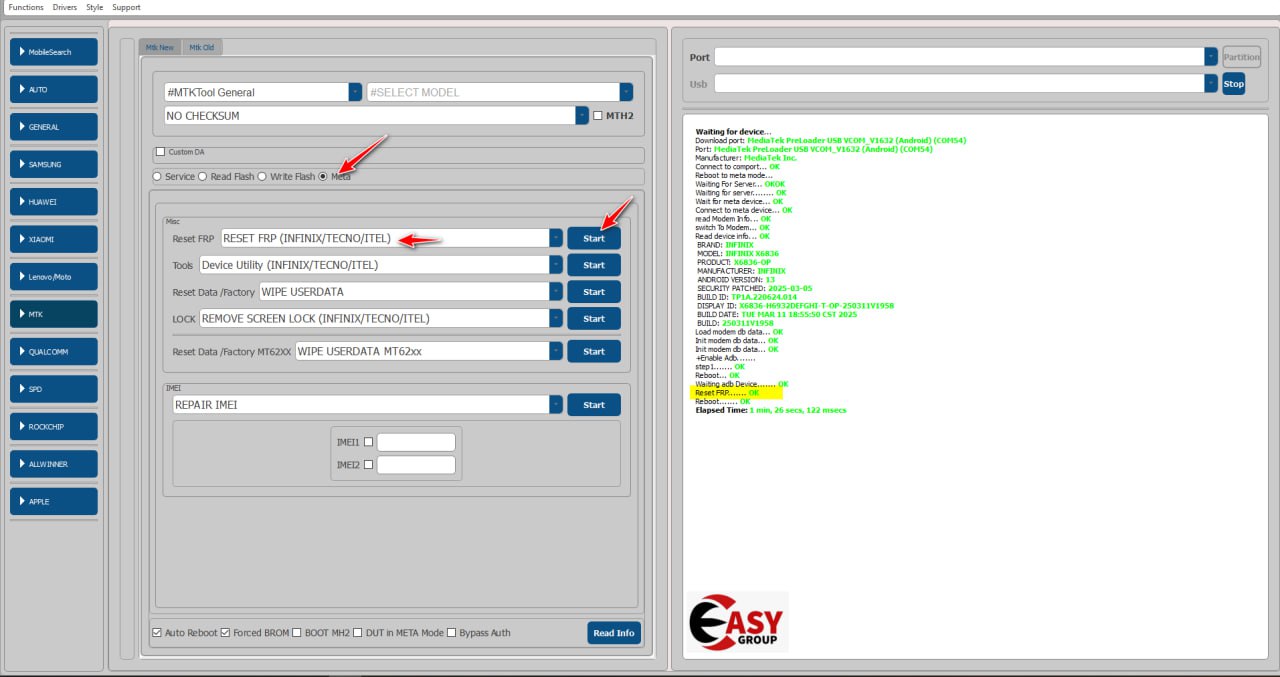Switch to the Mtk Old tab
The image size is (1280, 677).
[x=202, y=47]
